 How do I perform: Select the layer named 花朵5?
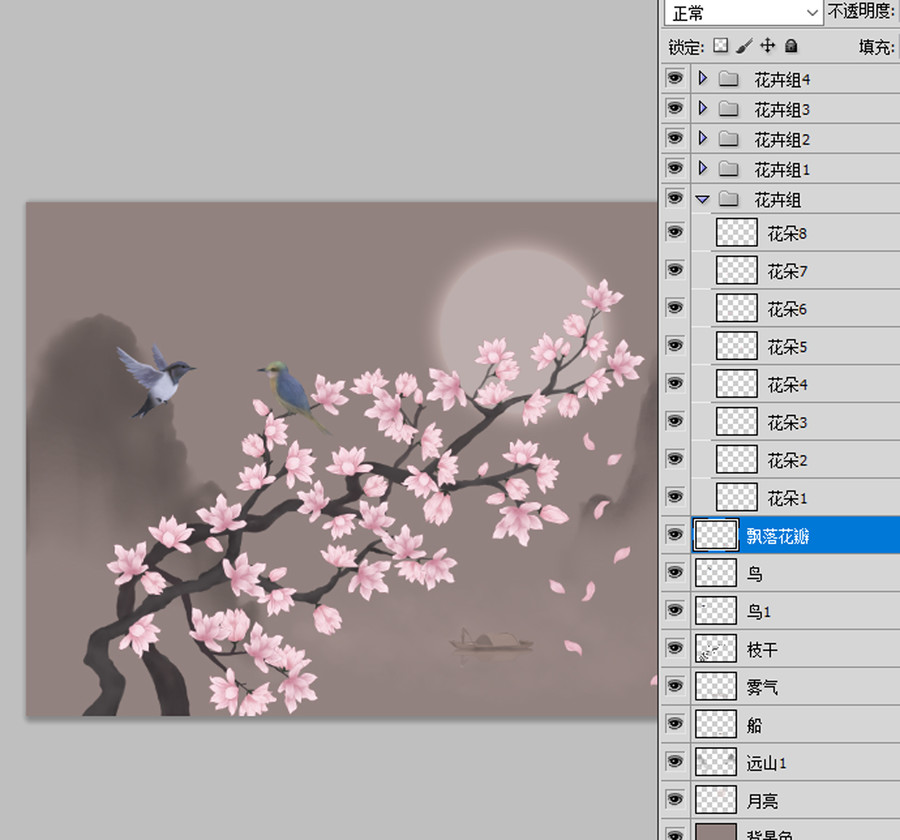pos(788,347)
